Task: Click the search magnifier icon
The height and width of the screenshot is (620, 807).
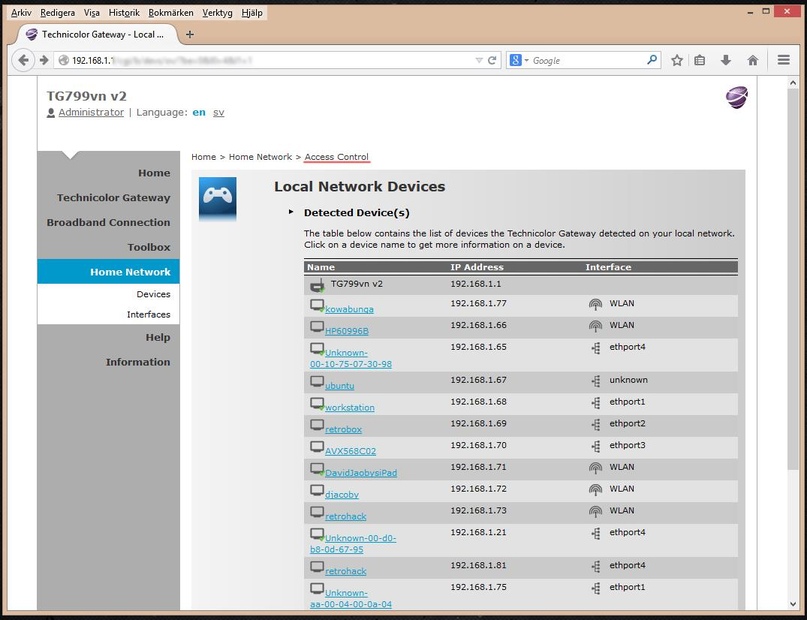Action: point(652,60)
